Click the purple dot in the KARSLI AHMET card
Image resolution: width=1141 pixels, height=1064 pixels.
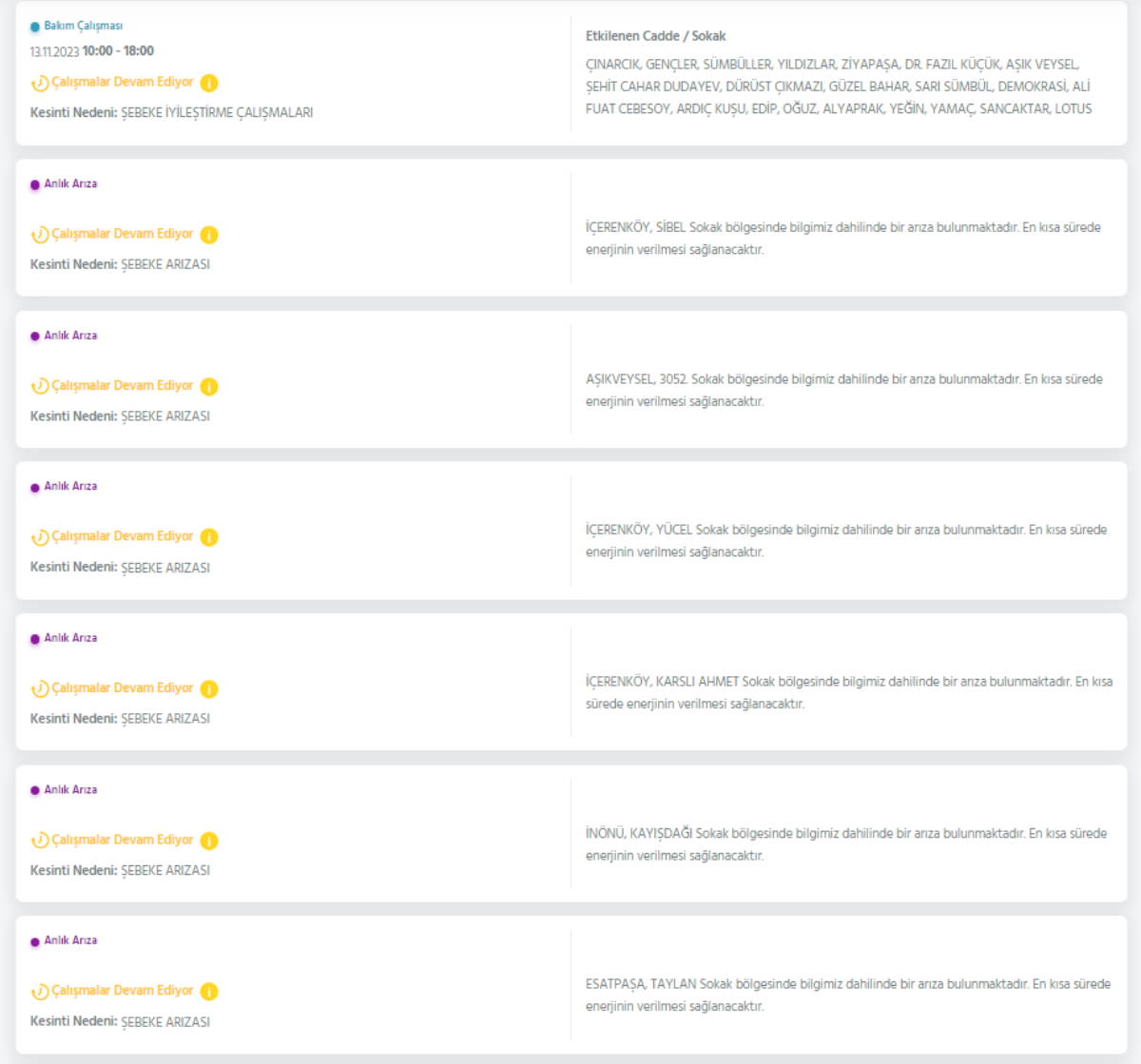[x=35, y=639]
